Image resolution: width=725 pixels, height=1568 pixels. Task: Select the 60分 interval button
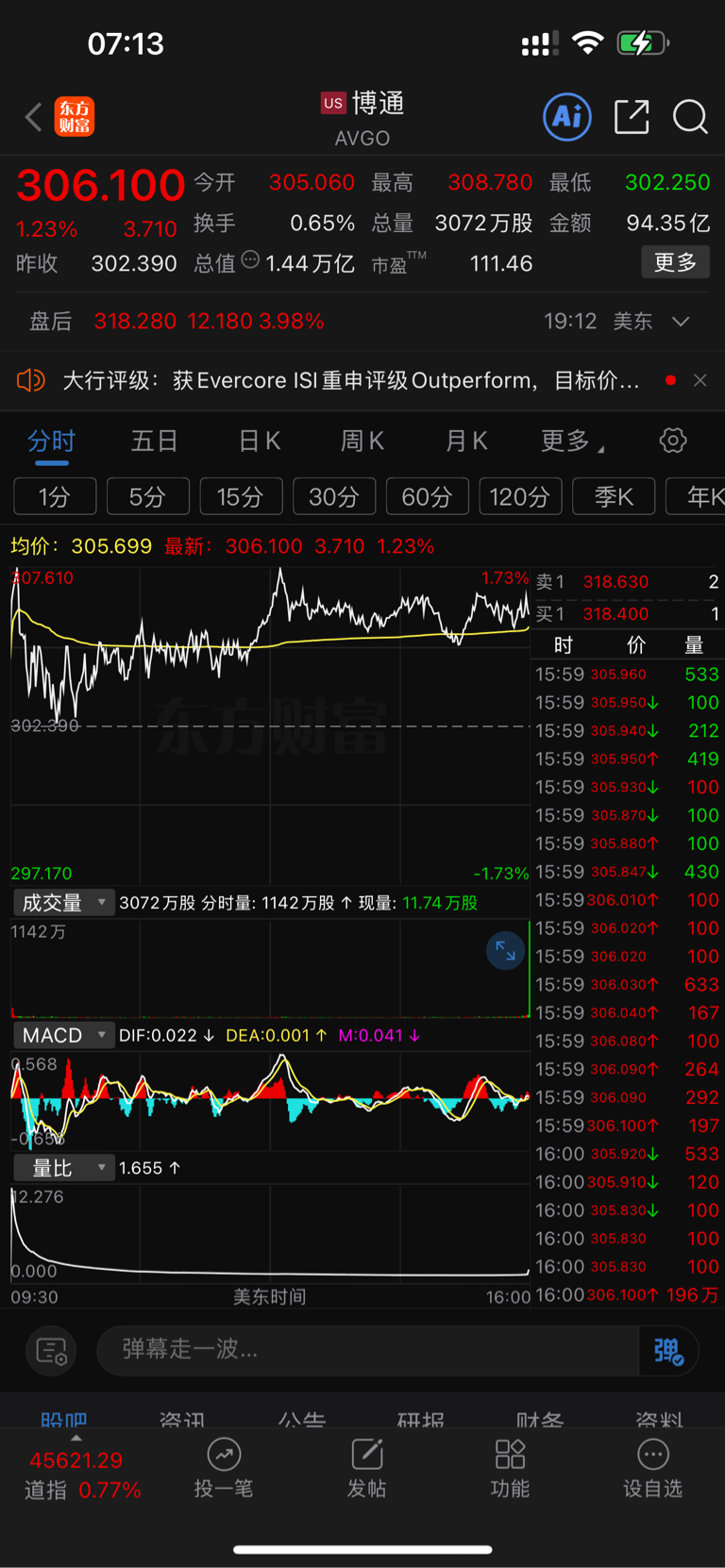pyautogui.click(x=427, y=496)
